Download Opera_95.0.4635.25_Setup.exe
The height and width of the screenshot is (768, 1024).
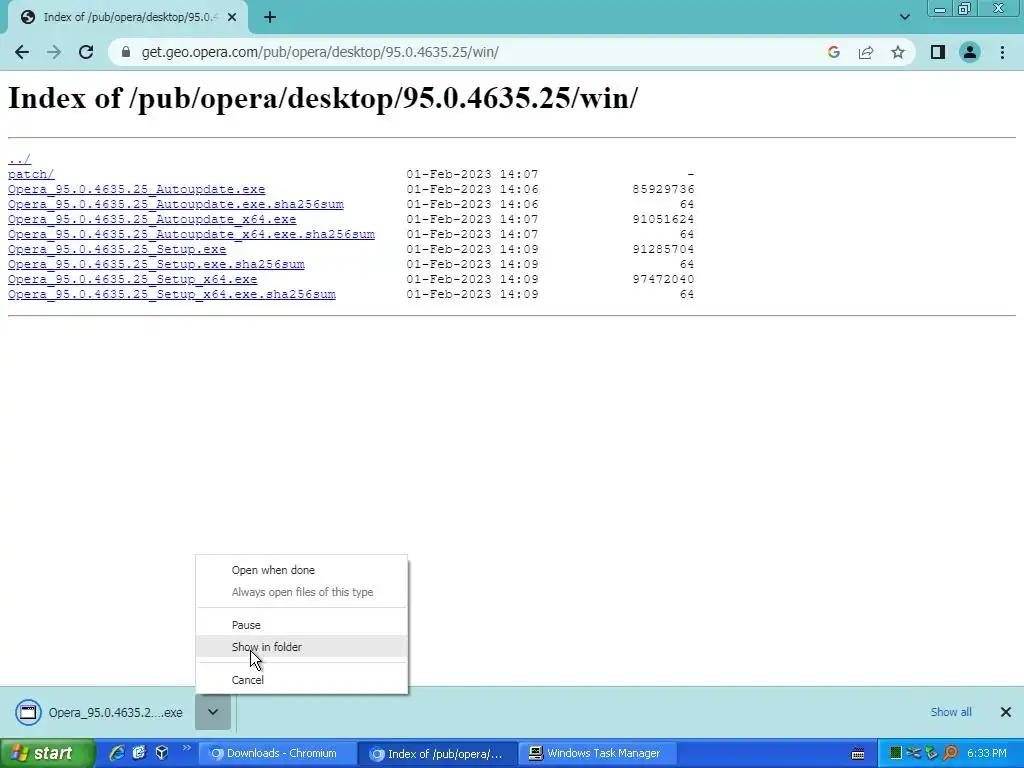coord(117,249)
